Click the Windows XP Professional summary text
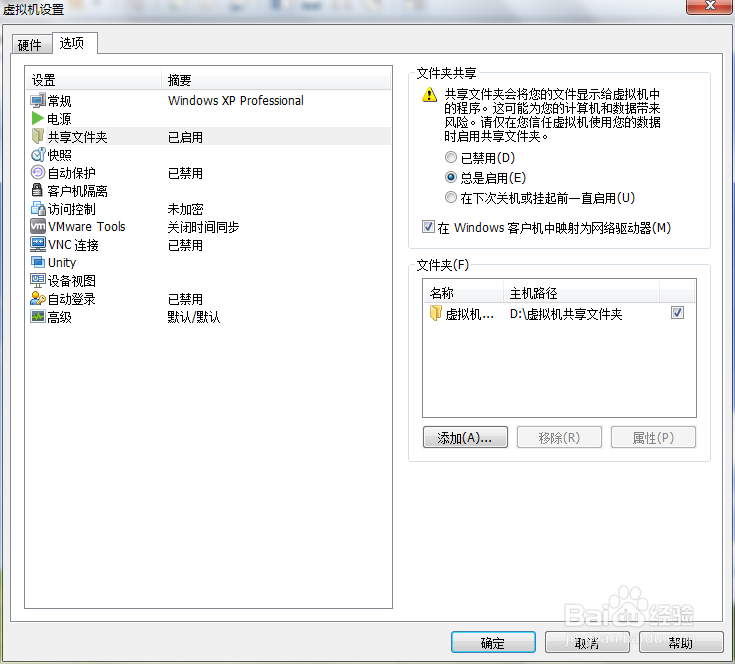Viewport: 735px width, 664px height. 236,100
